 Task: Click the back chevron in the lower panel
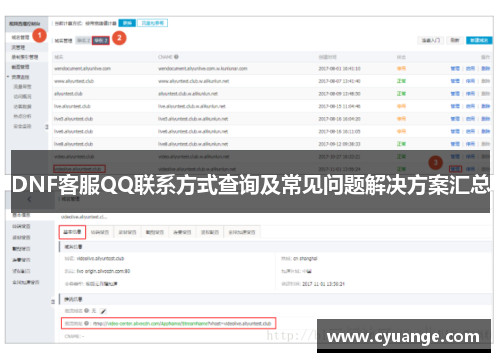coord(29,199)
